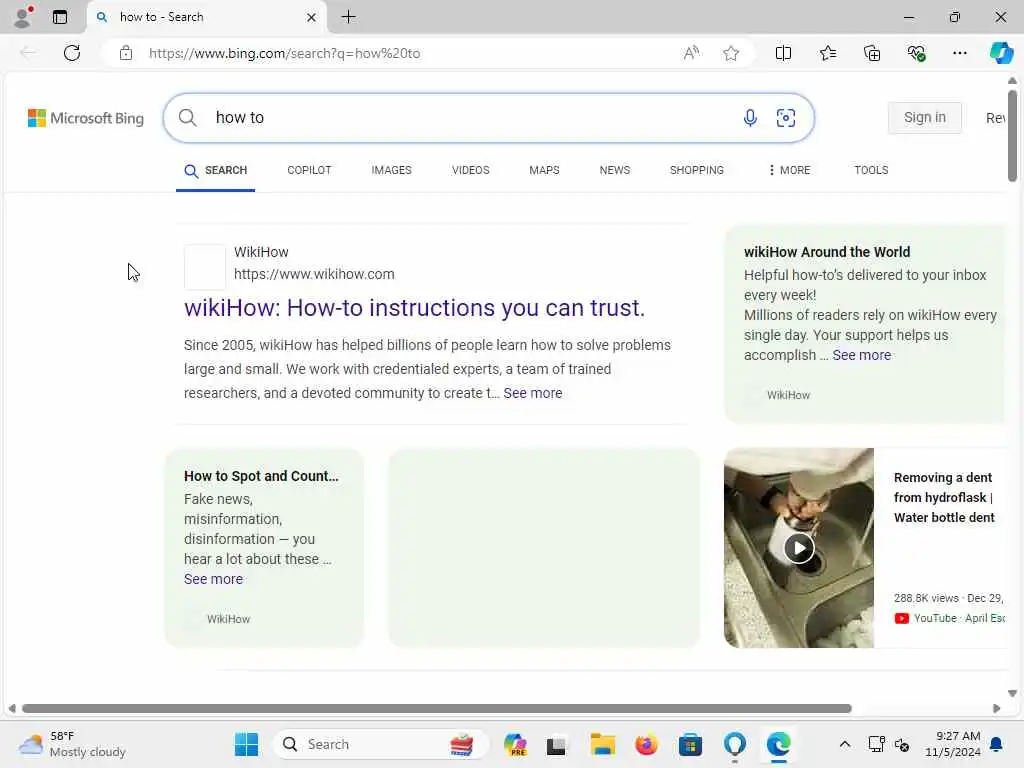Open Collections icon
This screenshot has height=768, width=1024.
(x=872, y=53)
